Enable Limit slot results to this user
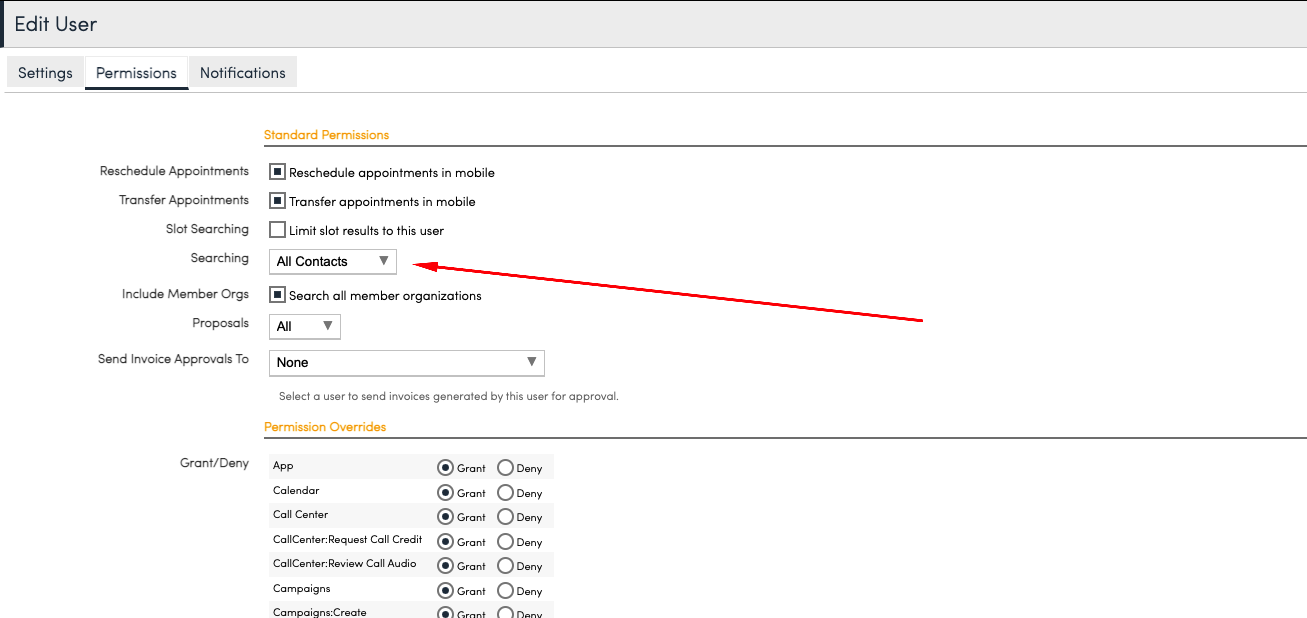Screen dimensions: 1307x618 click(x=278, y=230)
